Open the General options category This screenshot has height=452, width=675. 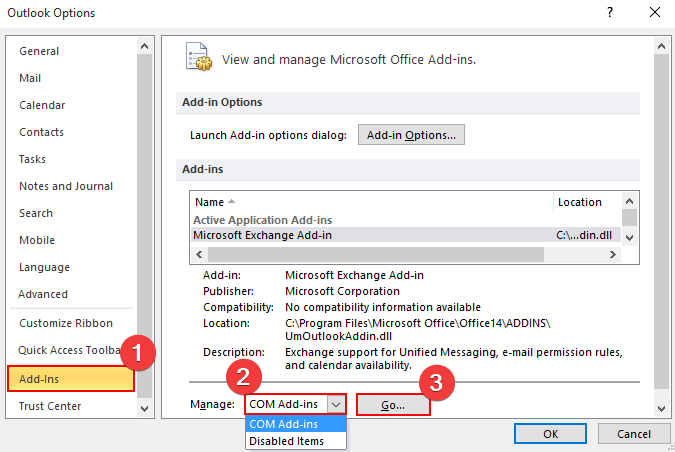tap(39, 51)
